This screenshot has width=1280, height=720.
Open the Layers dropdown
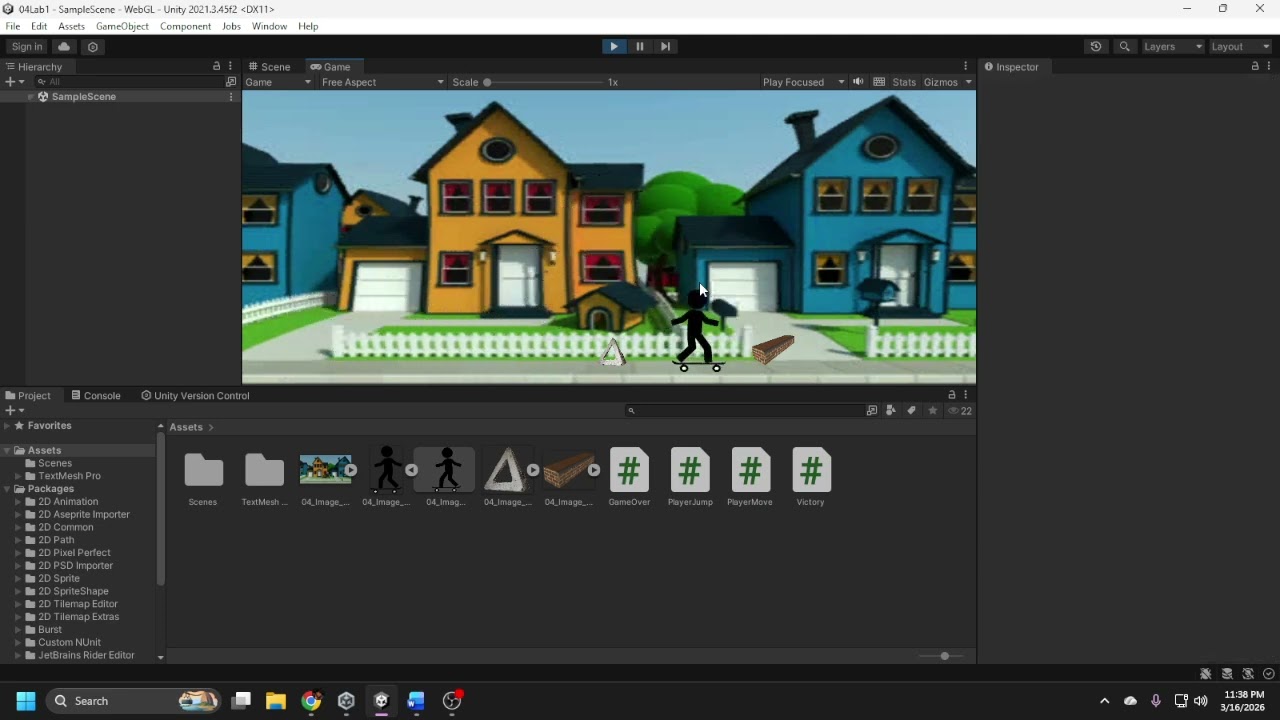[x=1173, y=46]
